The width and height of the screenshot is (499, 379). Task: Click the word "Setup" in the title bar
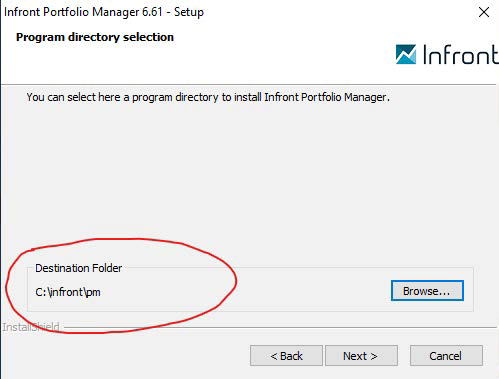189,12
